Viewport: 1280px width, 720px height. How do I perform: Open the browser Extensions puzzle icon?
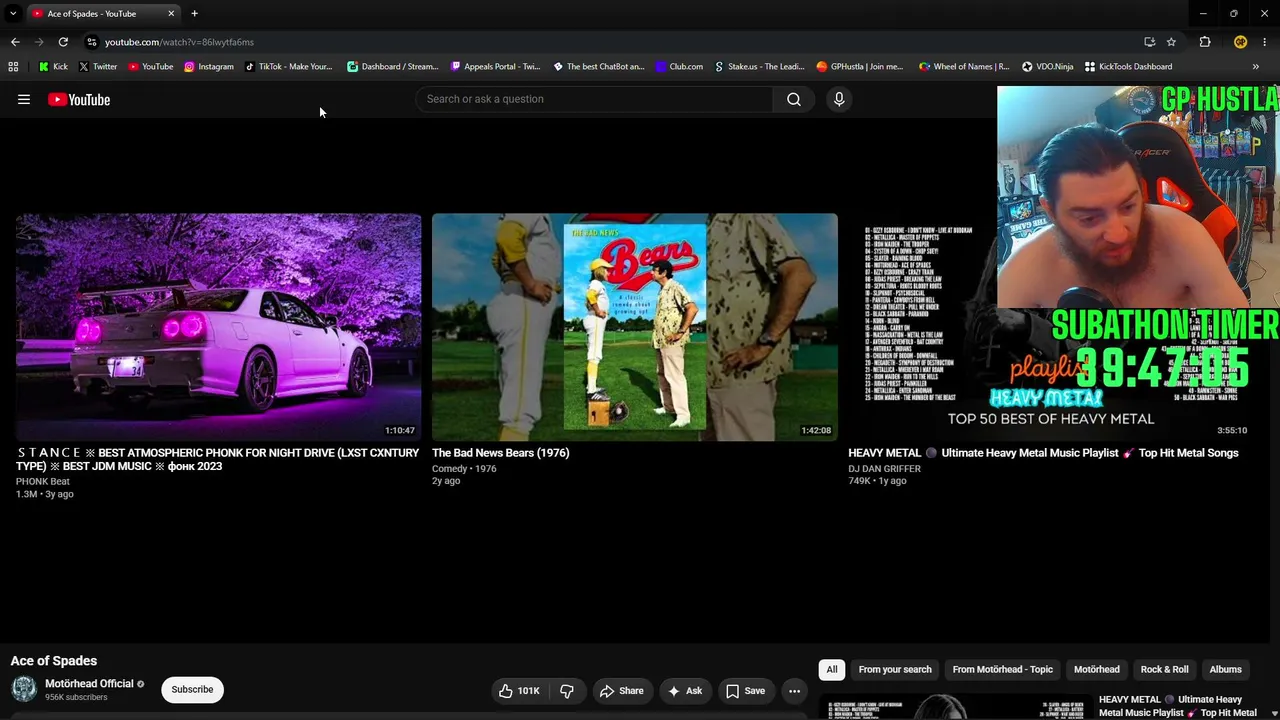1205,42
